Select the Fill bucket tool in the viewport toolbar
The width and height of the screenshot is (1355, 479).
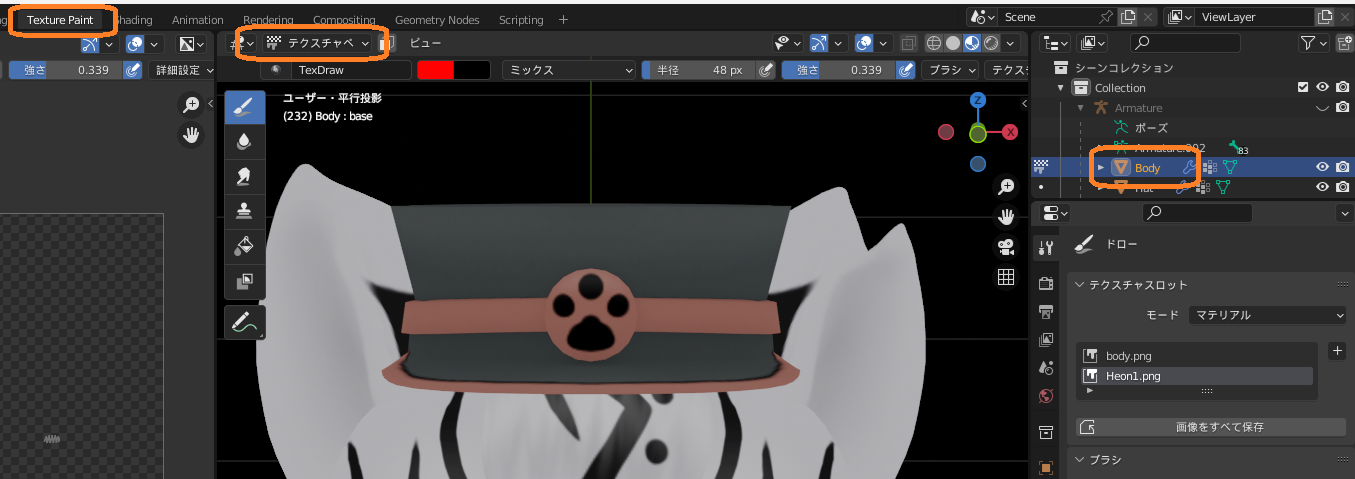click(x=245, y=246)
